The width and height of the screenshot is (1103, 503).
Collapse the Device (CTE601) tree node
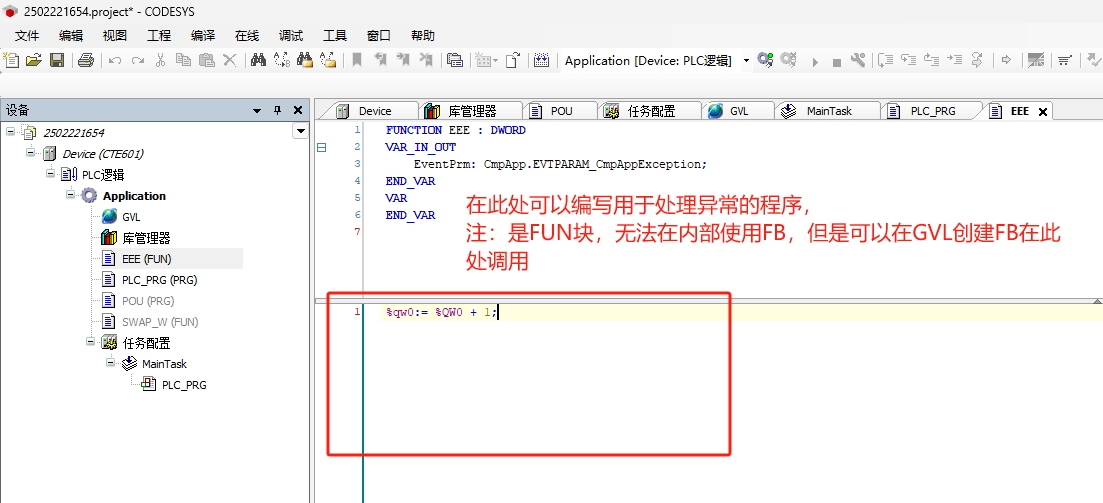point(30,152)
